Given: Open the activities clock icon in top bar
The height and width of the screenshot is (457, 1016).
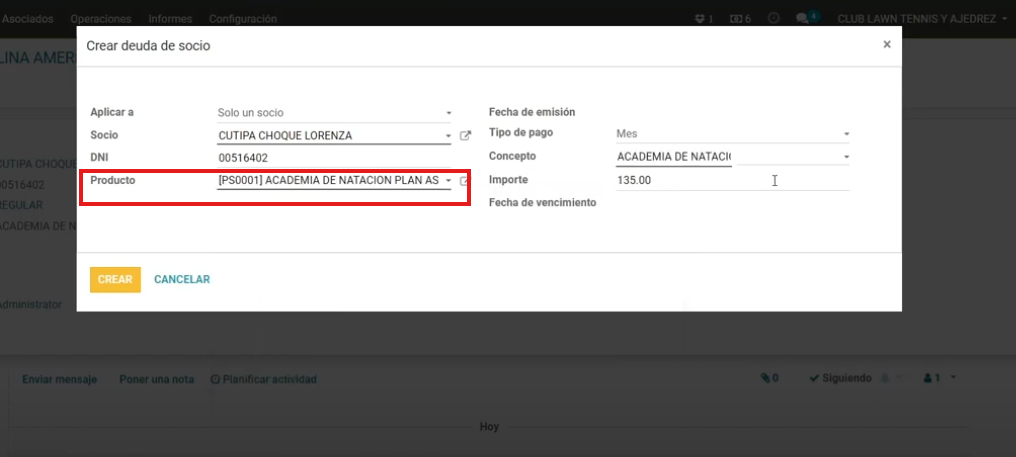Looking at the screenshot, I should [773, 19].
